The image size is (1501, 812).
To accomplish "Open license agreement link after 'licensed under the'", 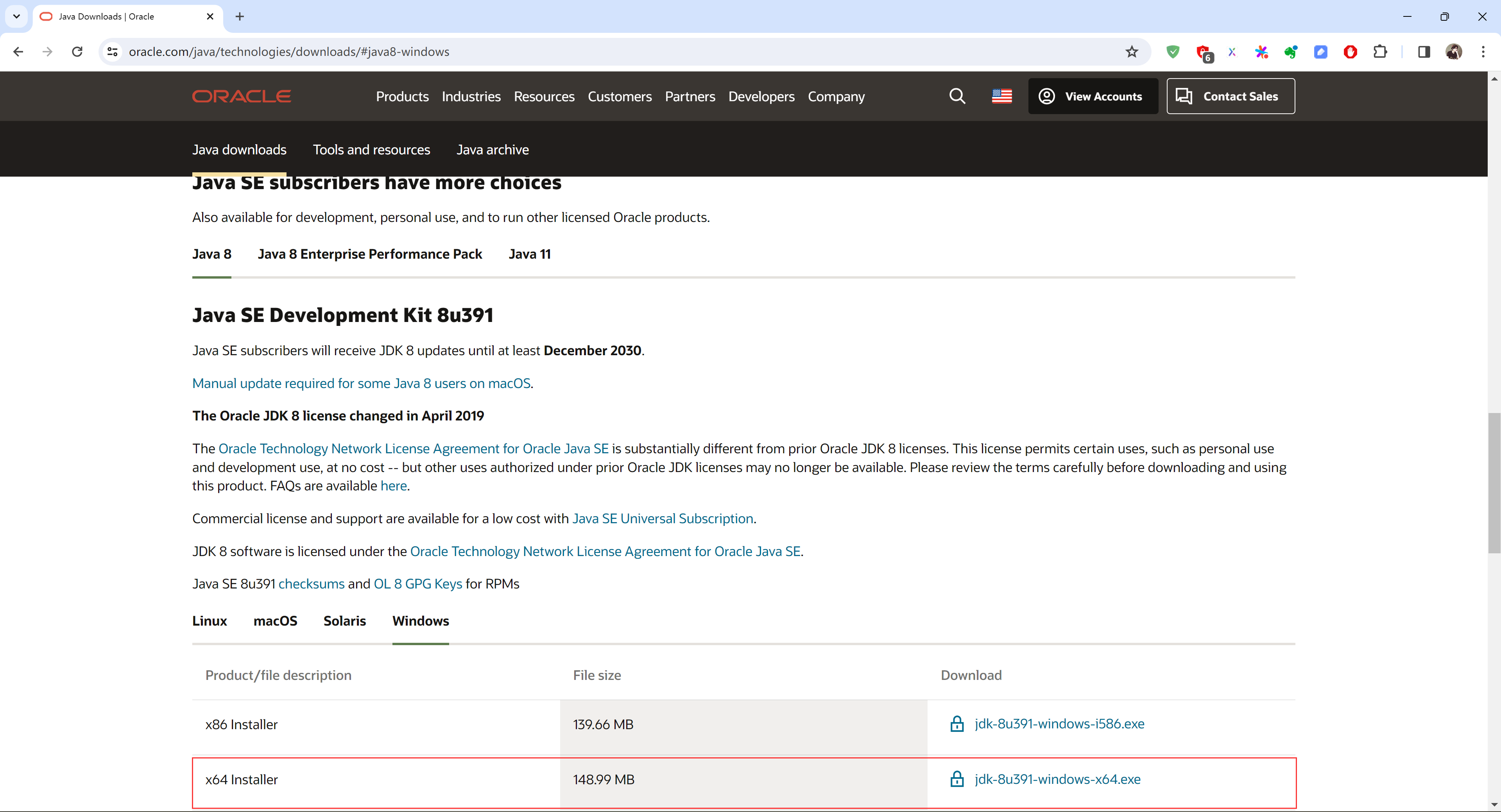I will click(x=605, y=552).
